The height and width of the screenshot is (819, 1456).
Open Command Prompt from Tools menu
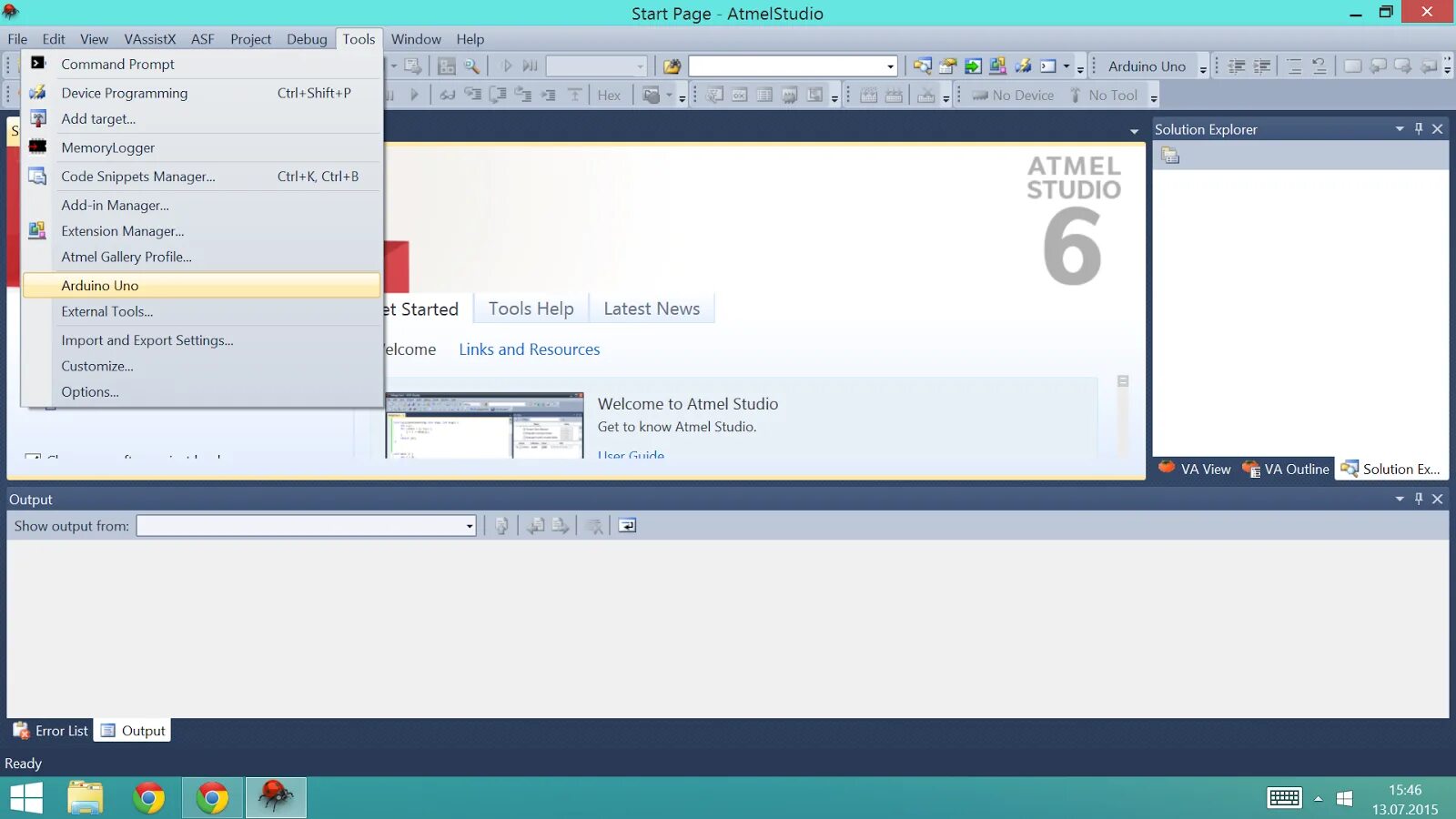tap(201, 65)
